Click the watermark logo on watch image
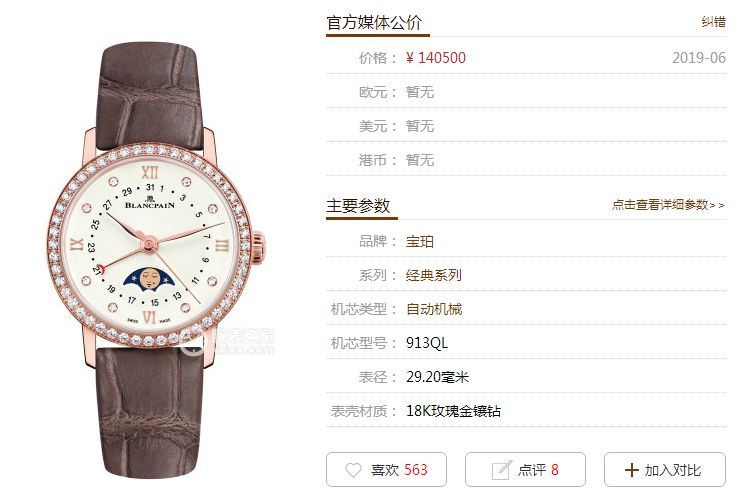 point(228,343)
